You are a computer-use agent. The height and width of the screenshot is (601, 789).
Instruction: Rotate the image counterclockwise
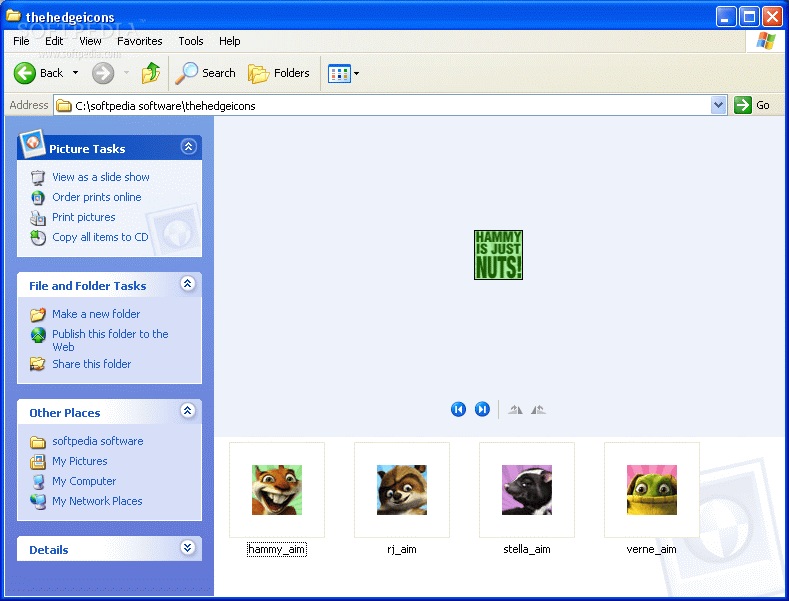coord(538,410)
